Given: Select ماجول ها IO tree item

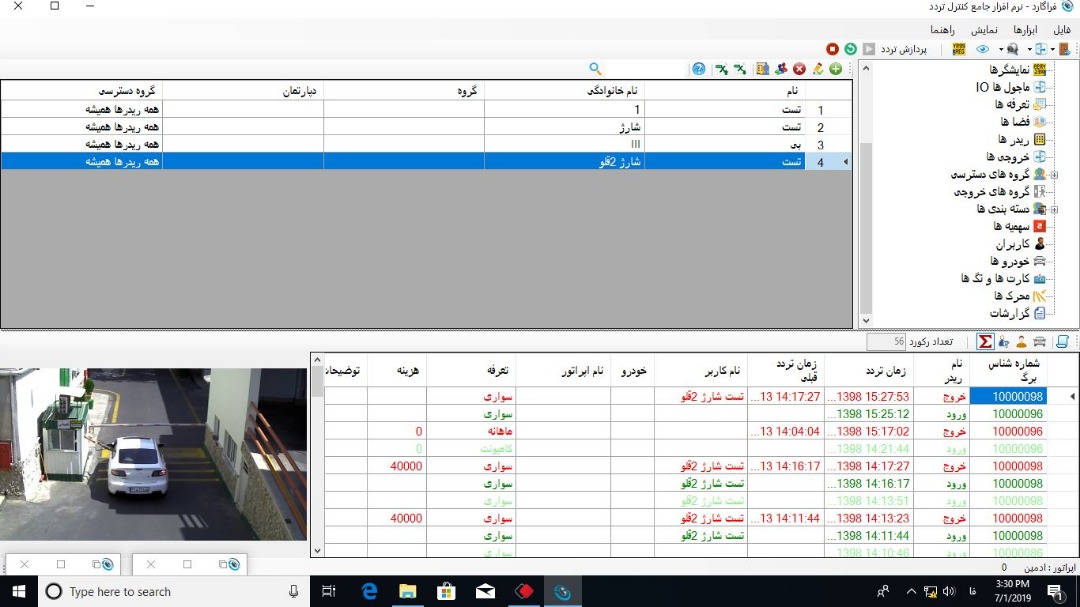Looking at the screenshot, I should [1003, 87].
